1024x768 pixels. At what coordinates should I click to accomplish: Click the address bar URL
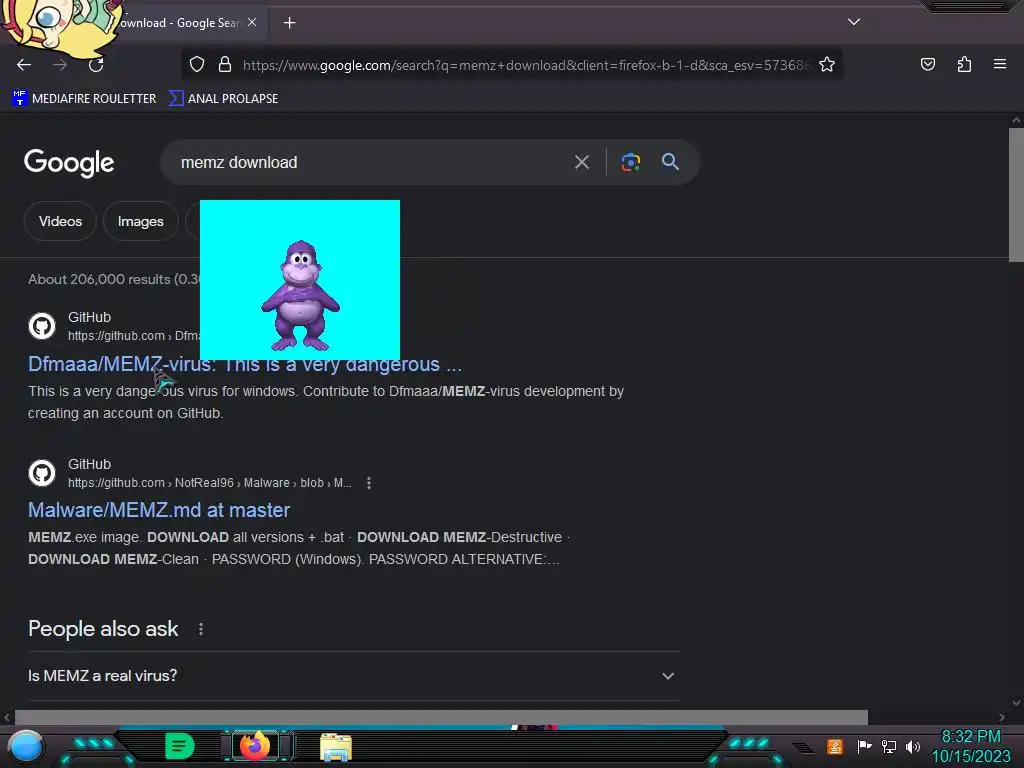(526, 65)
